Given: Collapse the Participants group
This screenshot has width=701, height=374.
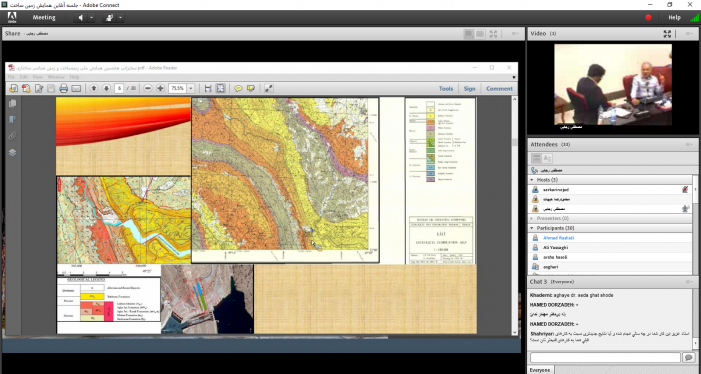Looking at the screenshot, I should (x=532, y=228).
